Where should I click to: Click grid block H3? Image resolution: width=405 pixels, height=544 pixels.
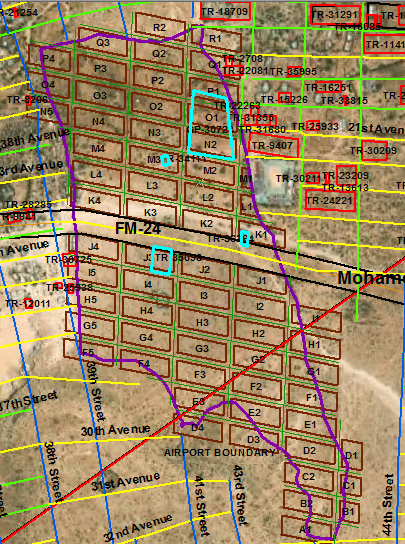click(x=203, y=322)
